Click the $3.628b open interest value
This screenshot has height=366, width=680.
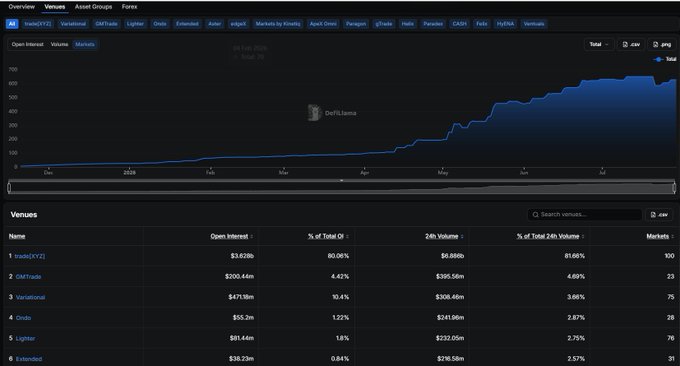[242, 256]
